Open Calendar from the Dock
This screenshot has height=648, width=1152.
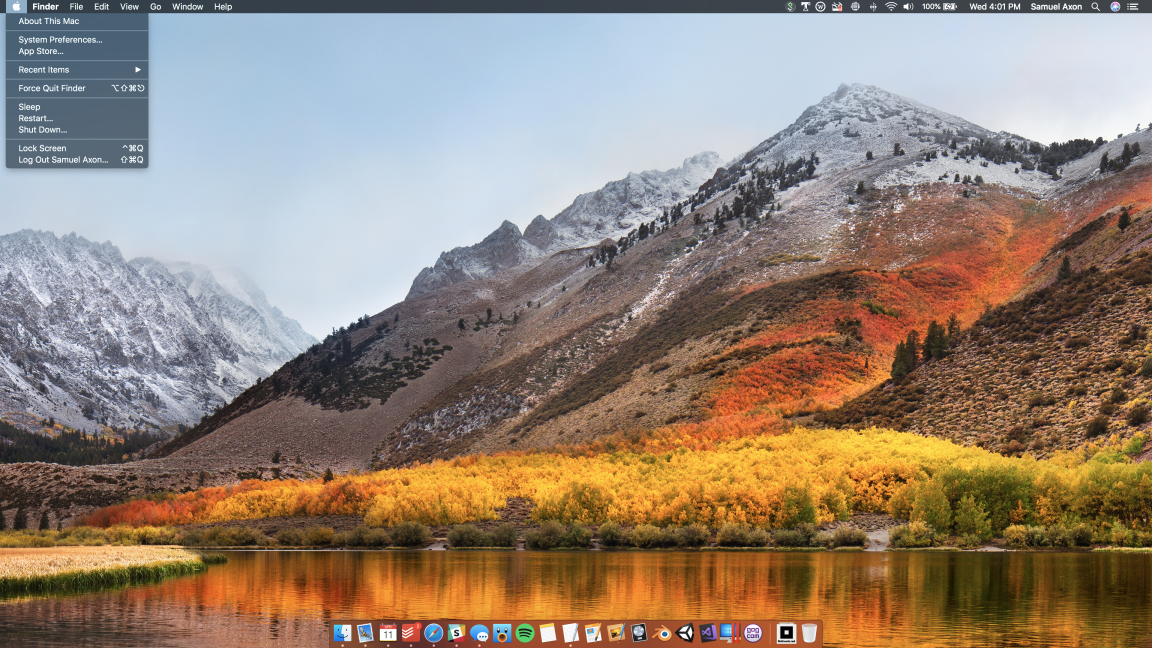click(x=389, y=632)
